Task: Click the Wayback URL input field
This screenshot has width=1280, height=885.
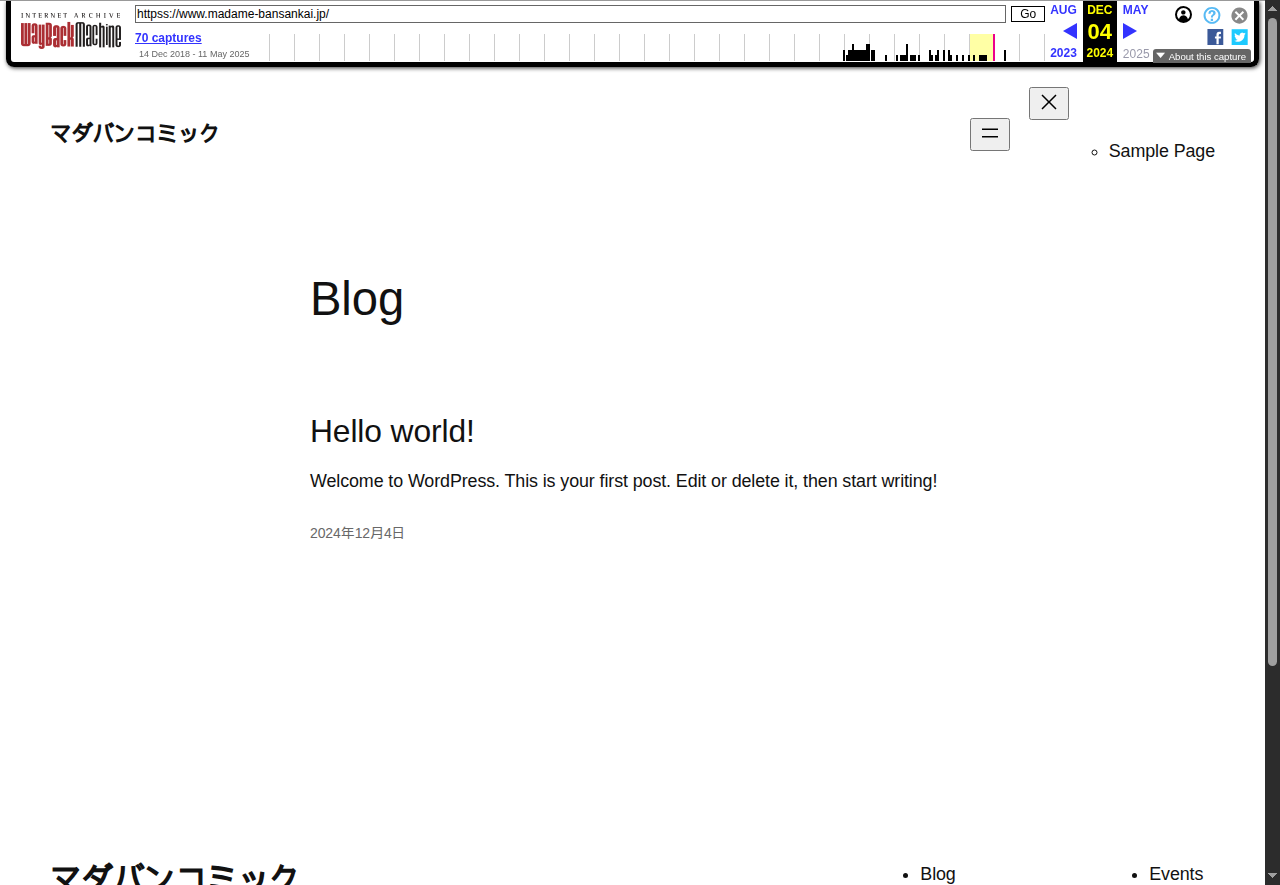Action: [x=570, y=14]
